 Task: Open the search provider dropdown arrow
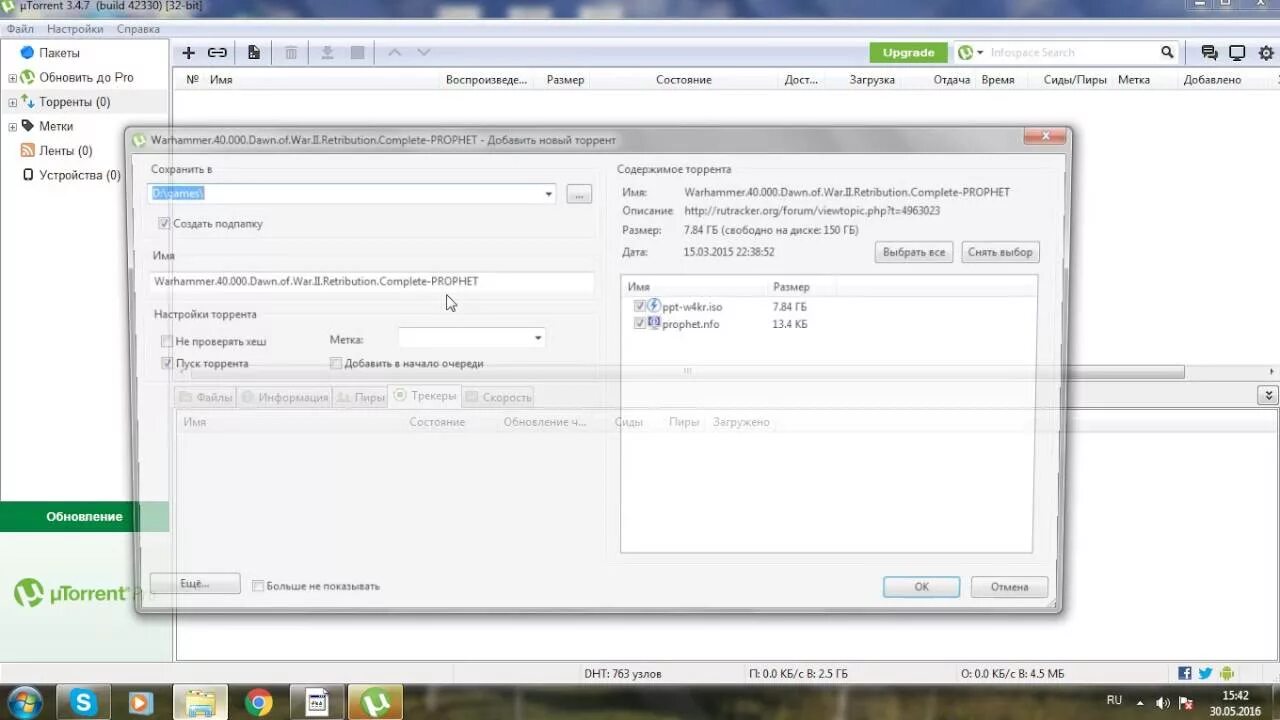click(x=980, y=53)
